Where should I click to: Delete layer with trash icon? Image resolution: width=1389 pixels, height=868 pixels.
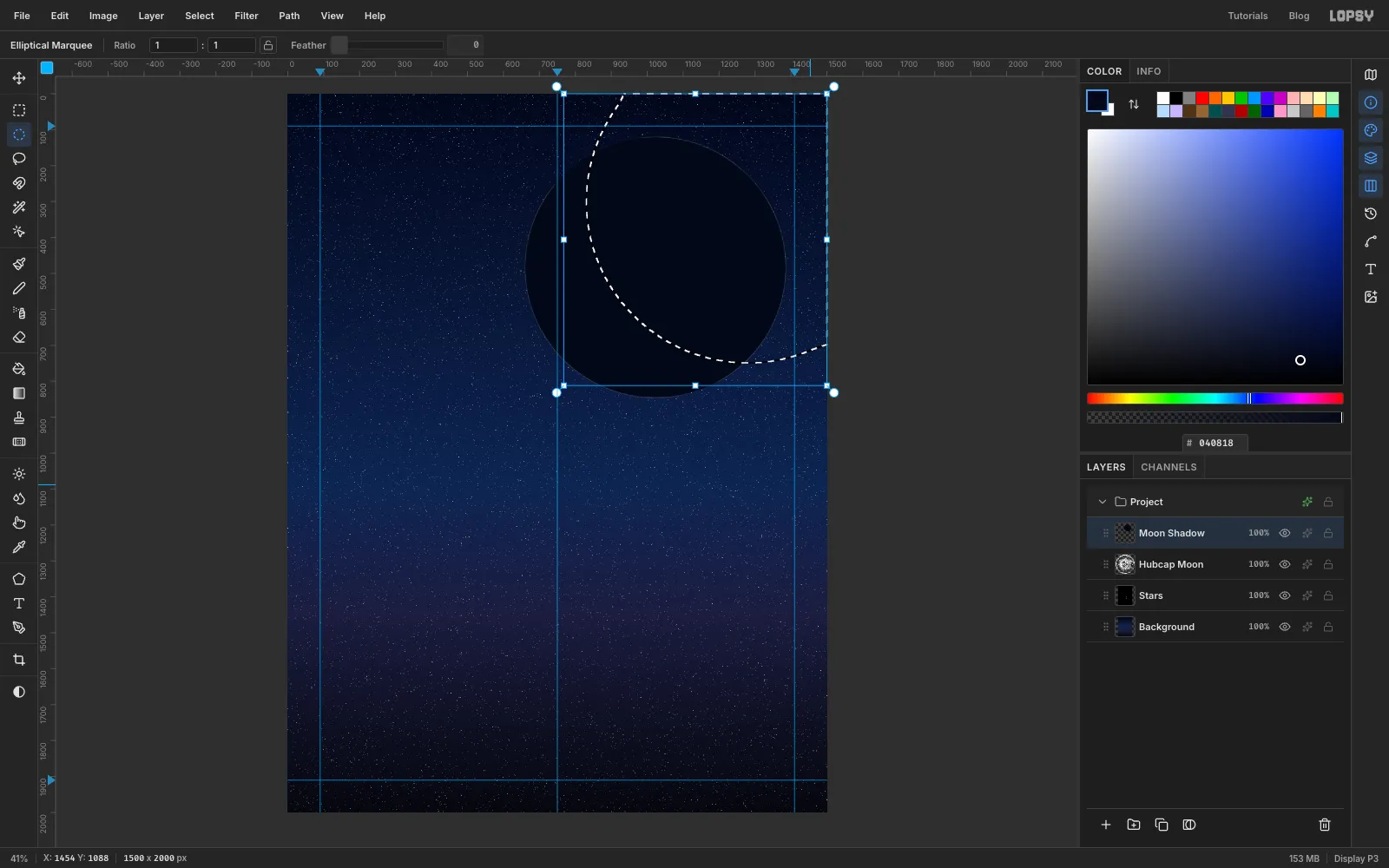click(x=1325, y=825)
